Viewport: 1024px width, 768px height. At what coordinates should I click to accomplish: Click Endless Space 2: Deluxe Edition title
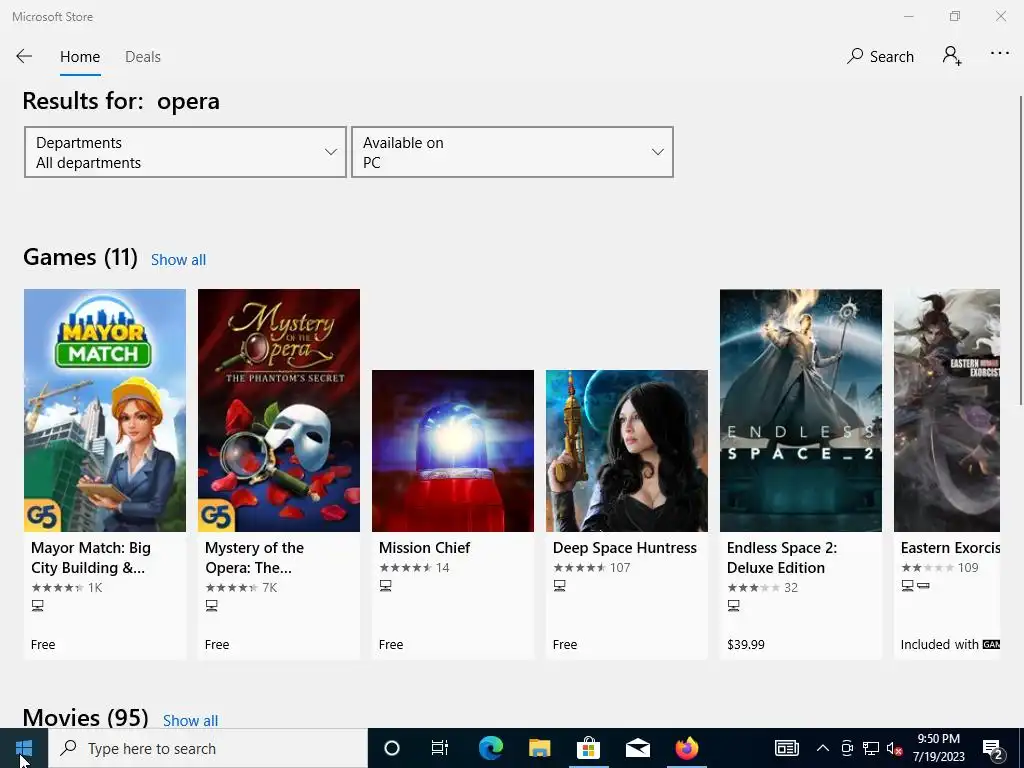point(782,558)
